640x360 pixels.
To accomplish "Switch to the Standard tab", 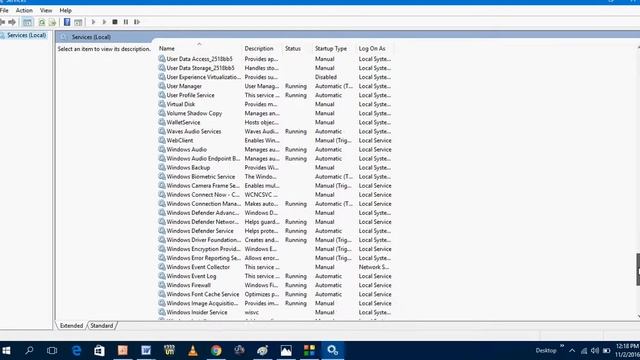I will [x=102, y=326].
